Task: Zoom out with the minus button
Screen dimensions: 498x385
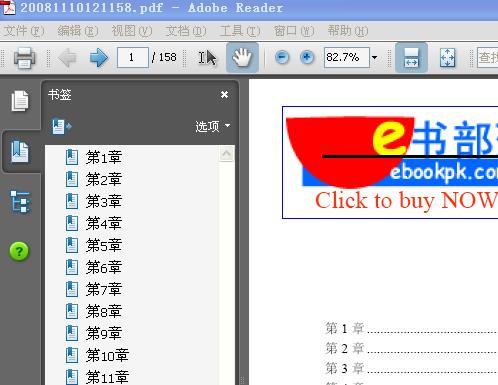Action: (282, 57)
